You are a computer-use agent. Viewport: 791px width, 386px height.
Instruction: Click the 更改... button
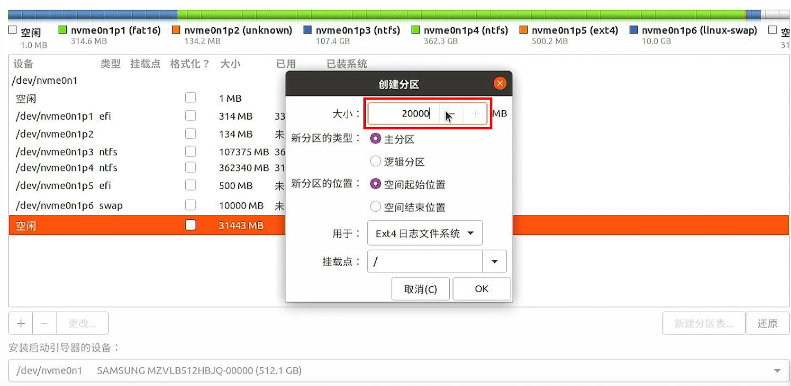tap(82, 323)
